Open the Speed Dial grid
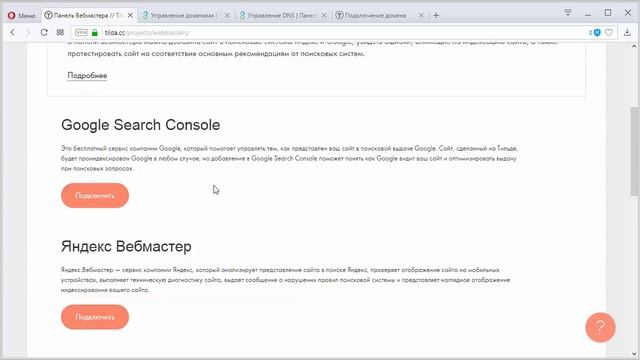 click(x=60, y=32)
